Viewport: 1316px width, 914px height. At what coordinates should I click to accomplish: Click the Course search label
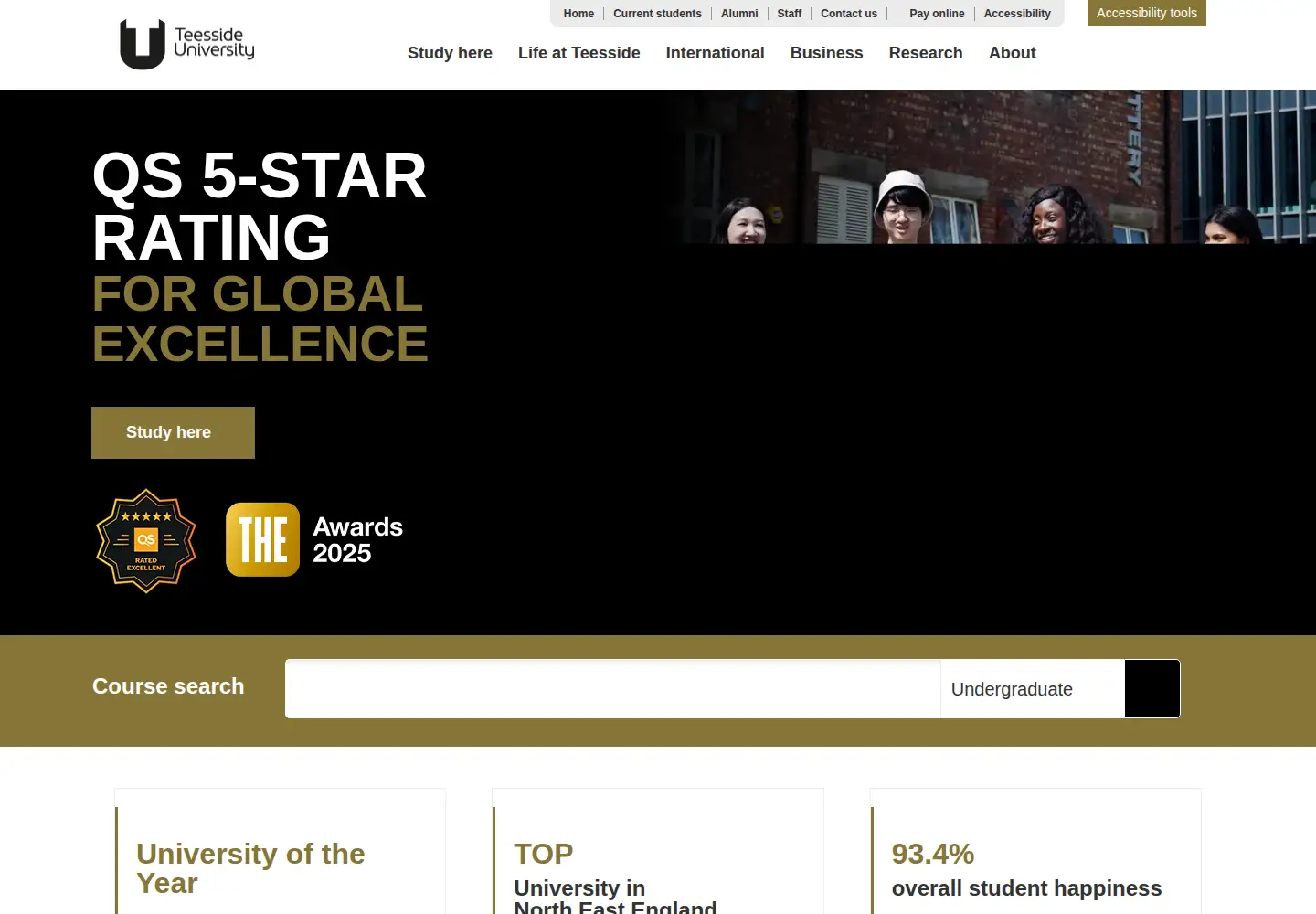click(x=168, y=686)
